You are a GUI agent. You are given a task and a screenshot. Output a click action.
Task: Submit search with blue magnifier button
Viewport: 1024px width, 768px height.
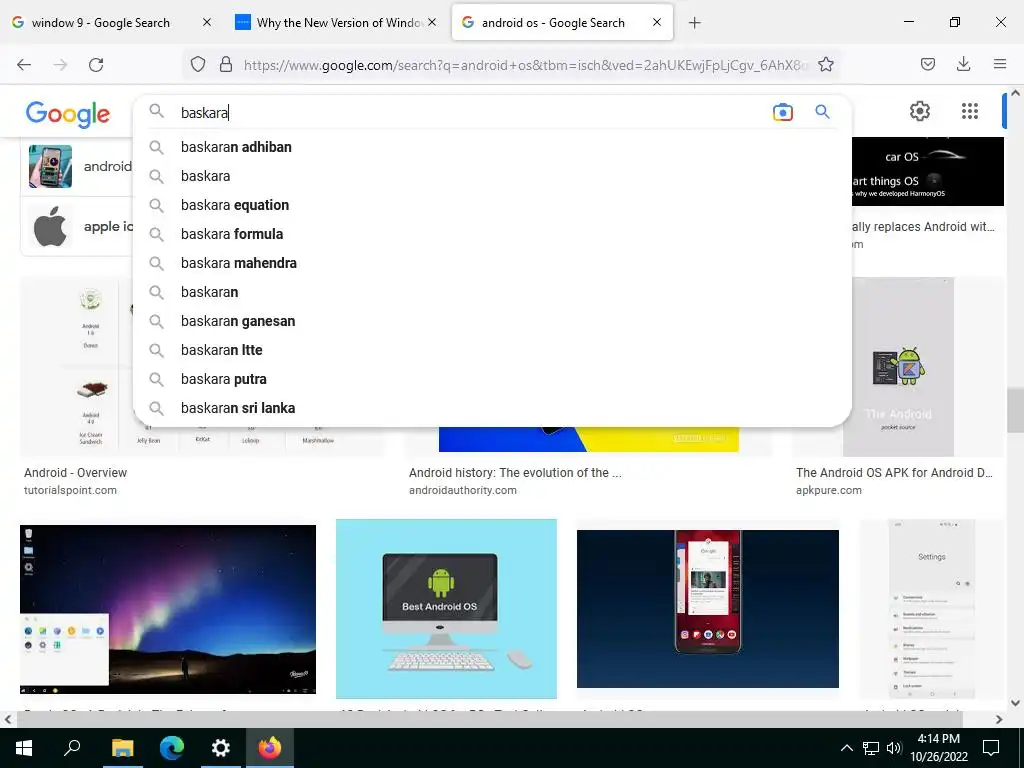(822, 112)
